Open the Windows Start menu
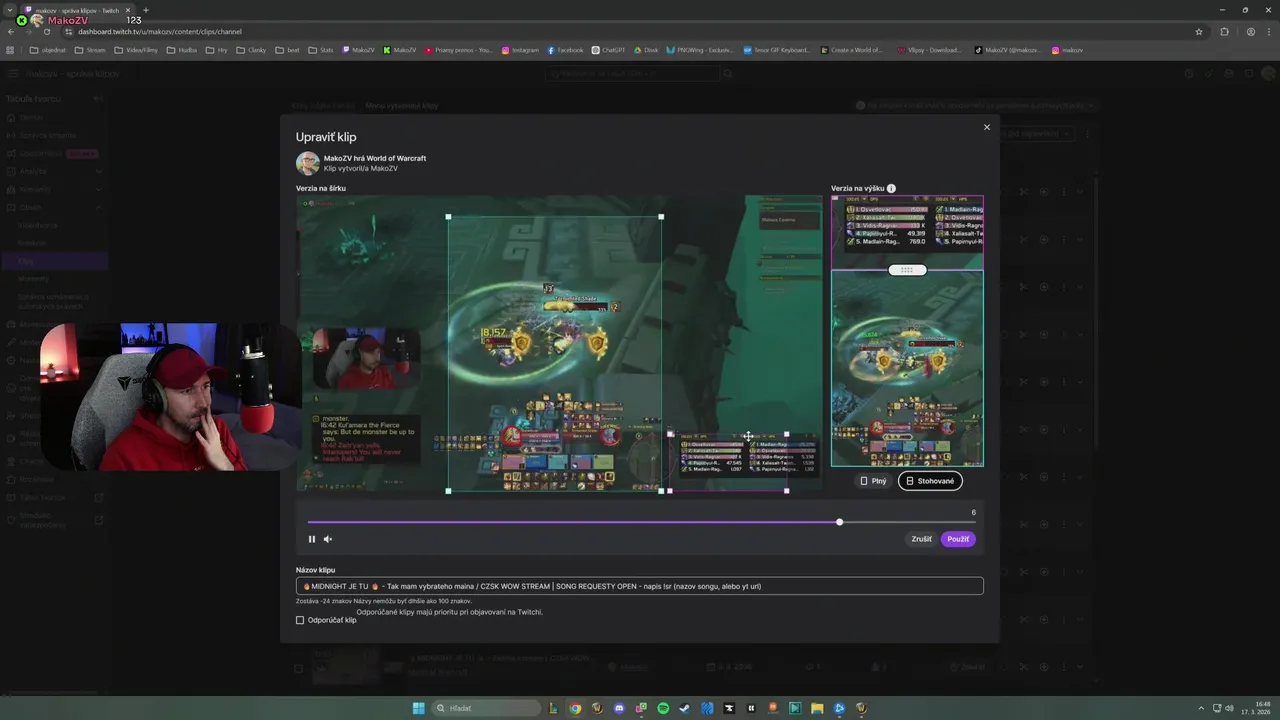The image size is (1280, 720). [x=419, y=708]
